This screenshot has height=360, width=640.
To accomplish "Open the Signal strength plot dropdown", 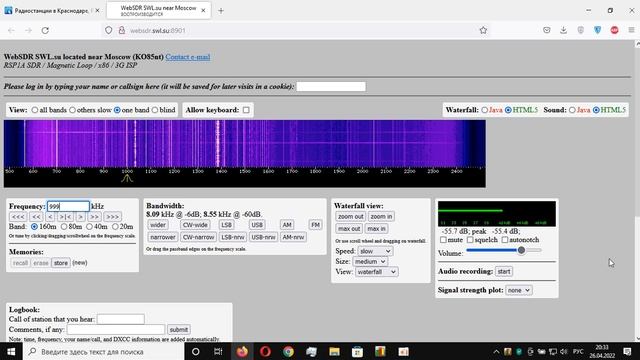I will click(518, 290).
